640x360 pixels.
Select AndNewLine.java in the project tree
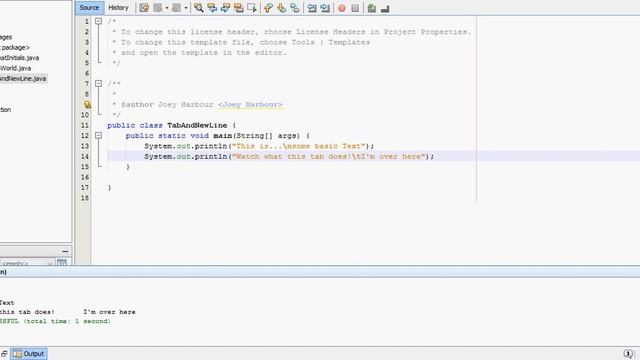[x=23, y=78]
